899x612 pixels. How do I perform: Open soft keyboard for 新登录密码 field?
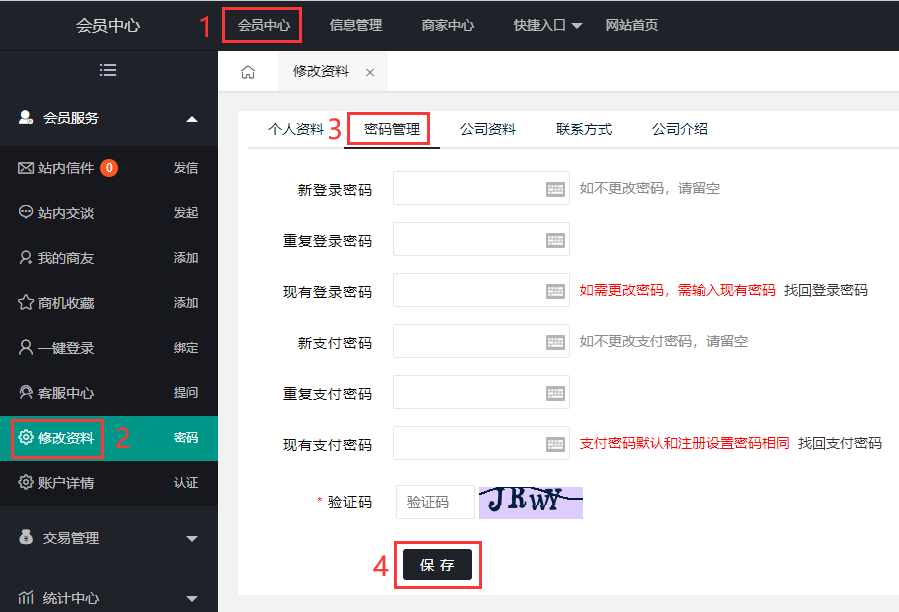click(555, 189)
